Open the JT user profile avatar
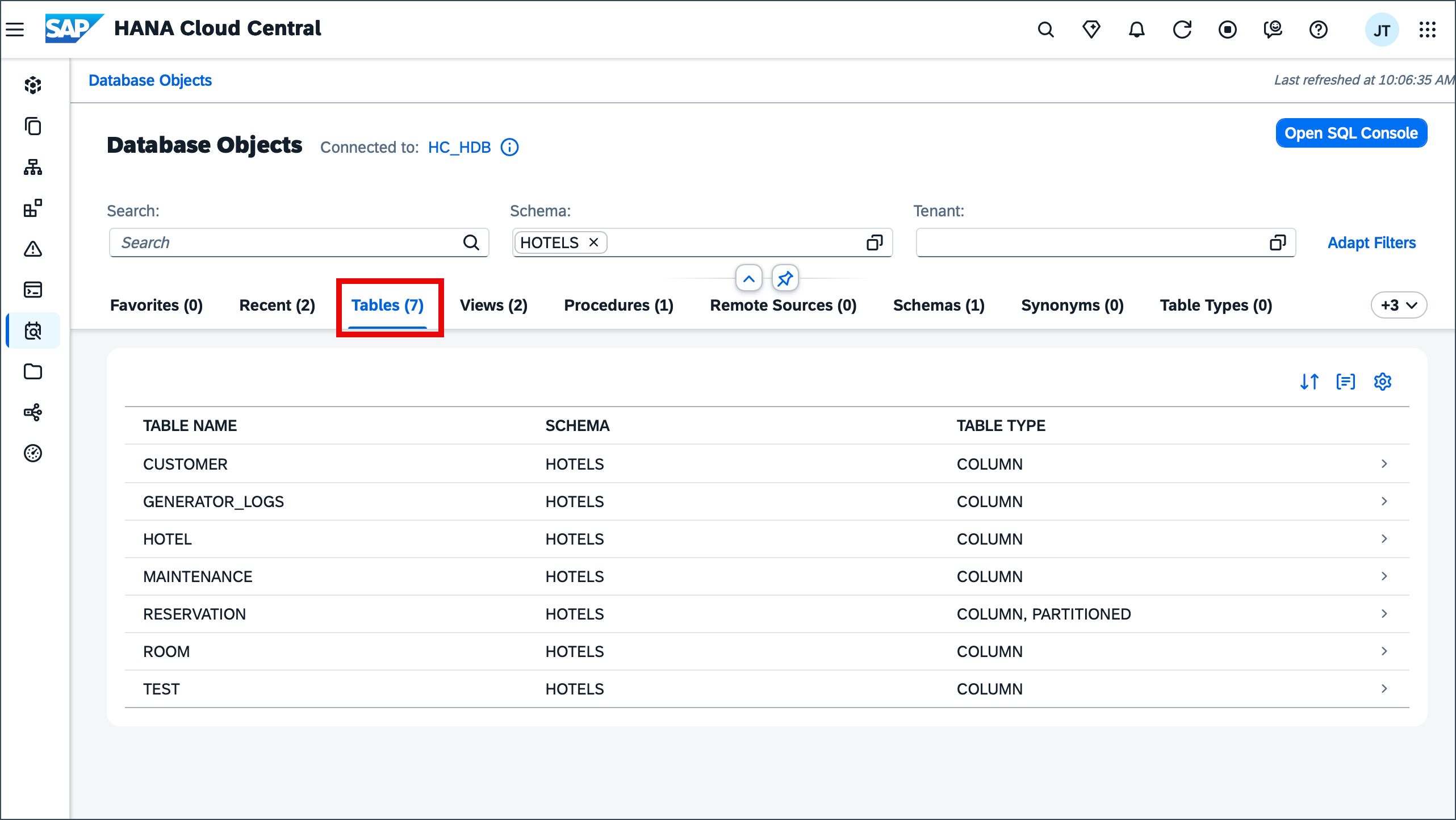Image resolution: width=1456 pixels, height=820 pixels. click(1382, 30)
